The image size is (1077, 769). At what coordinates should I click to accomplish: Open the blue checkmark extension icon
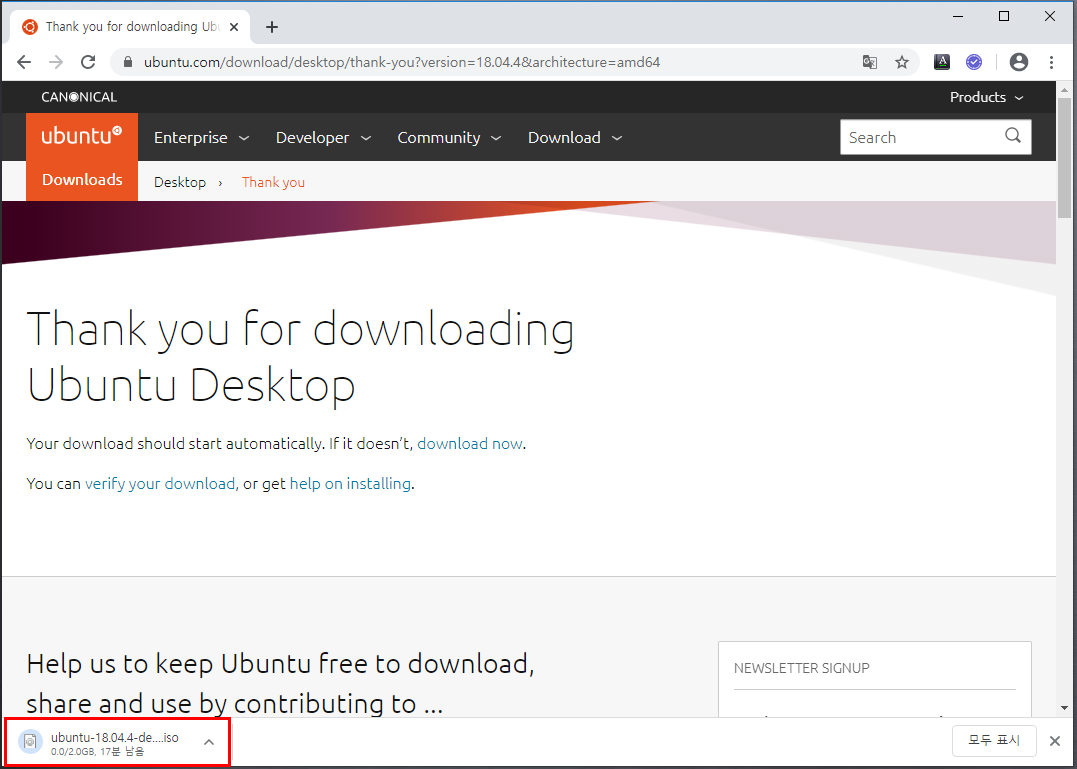(973, 62)
